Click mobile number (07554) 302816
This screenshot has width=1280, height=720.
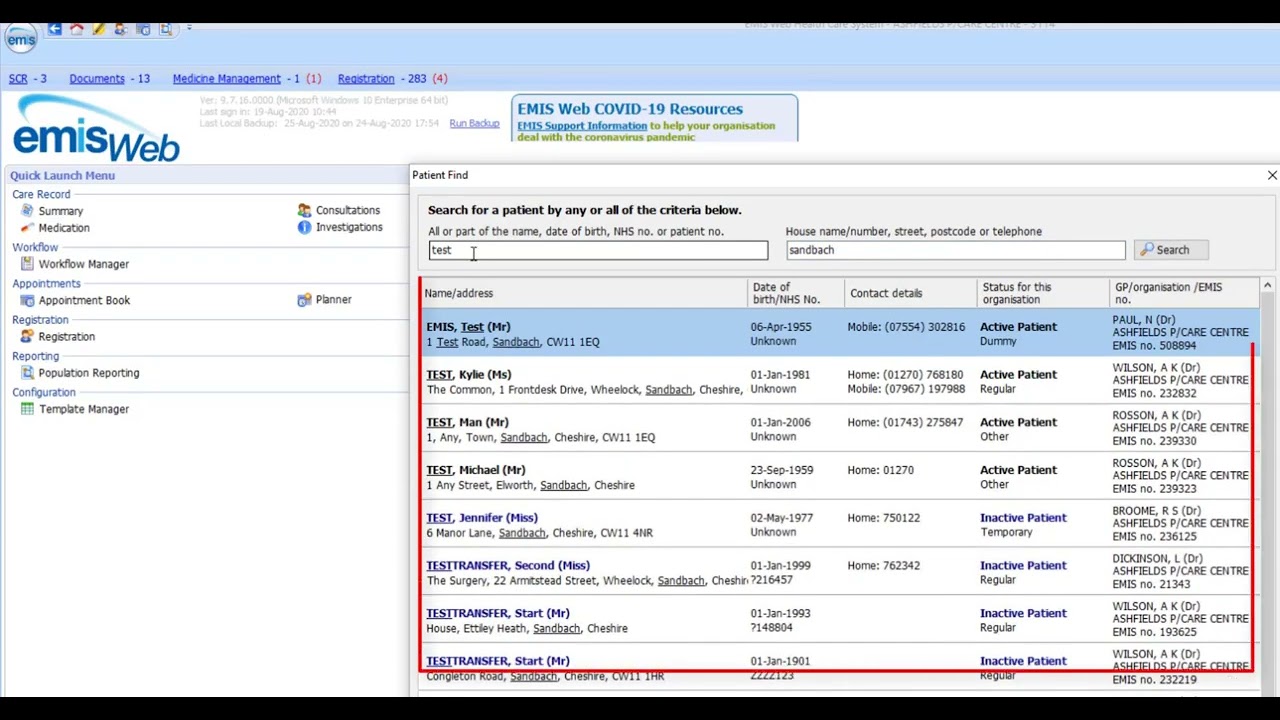click(x=906, y=327)
